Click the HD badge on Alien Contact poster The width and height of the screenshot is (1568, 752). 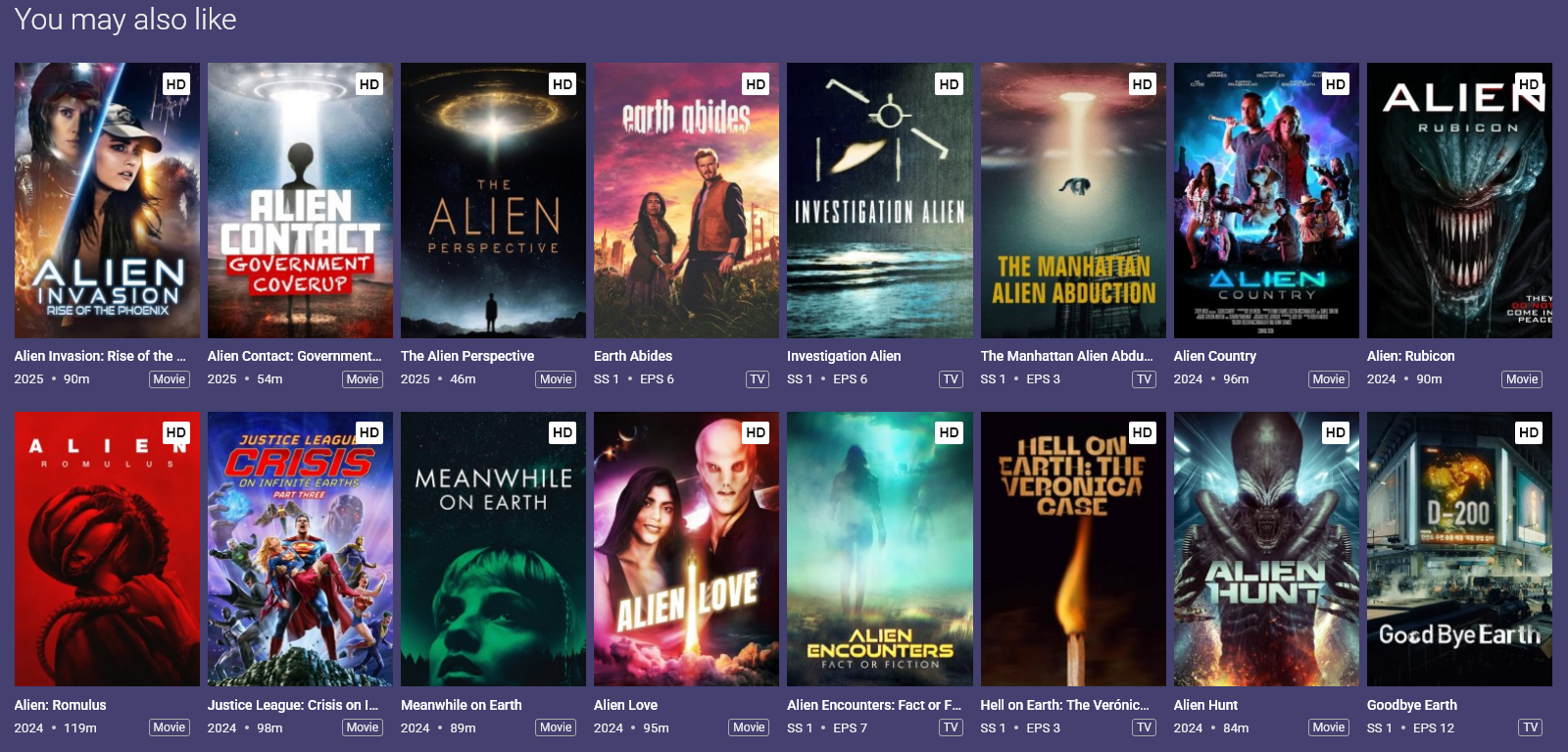[369, 84]
